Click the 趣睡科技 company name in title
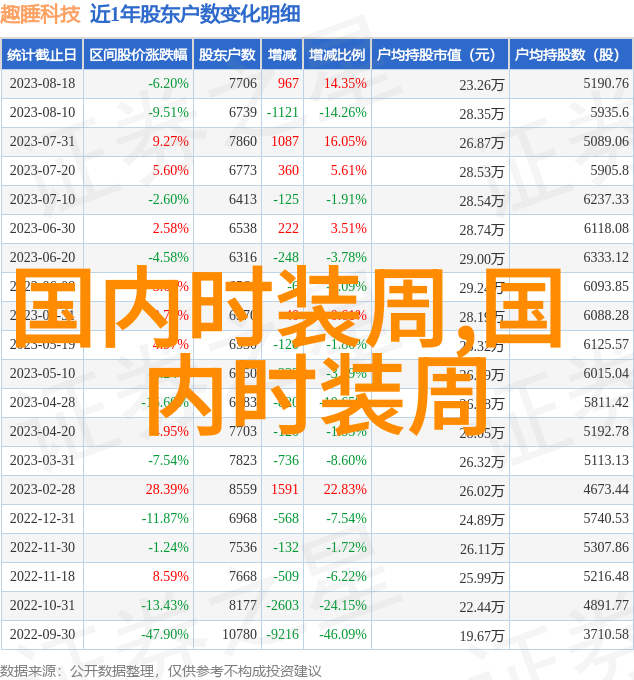This screenshot has width=634, height=680. [40, 14]
